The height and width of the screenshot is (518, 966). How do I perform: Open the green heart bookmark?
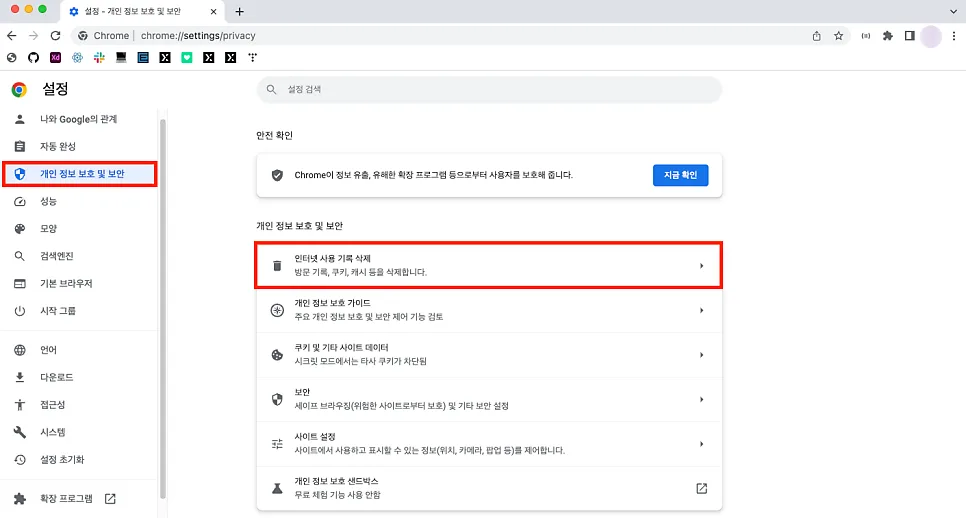tap(187, 57)
